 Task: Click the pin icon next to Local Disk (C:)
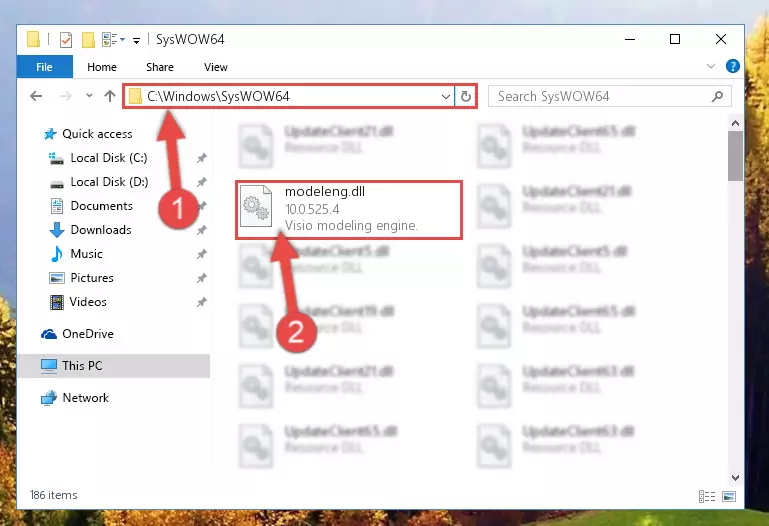pyautogui.click(x=202, y=158)
